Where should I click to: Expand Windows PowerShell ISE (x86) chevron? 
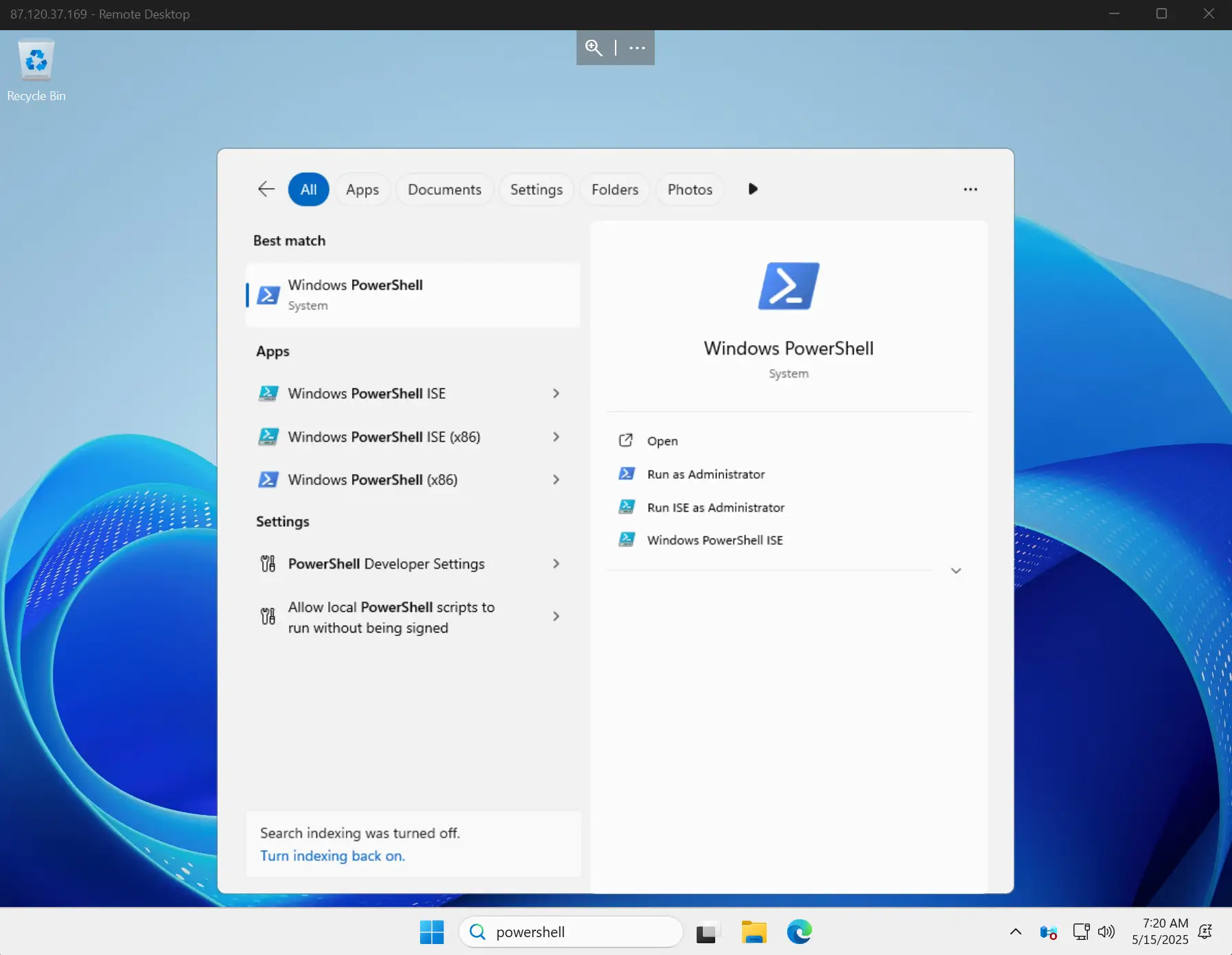[x=556, y=436]
